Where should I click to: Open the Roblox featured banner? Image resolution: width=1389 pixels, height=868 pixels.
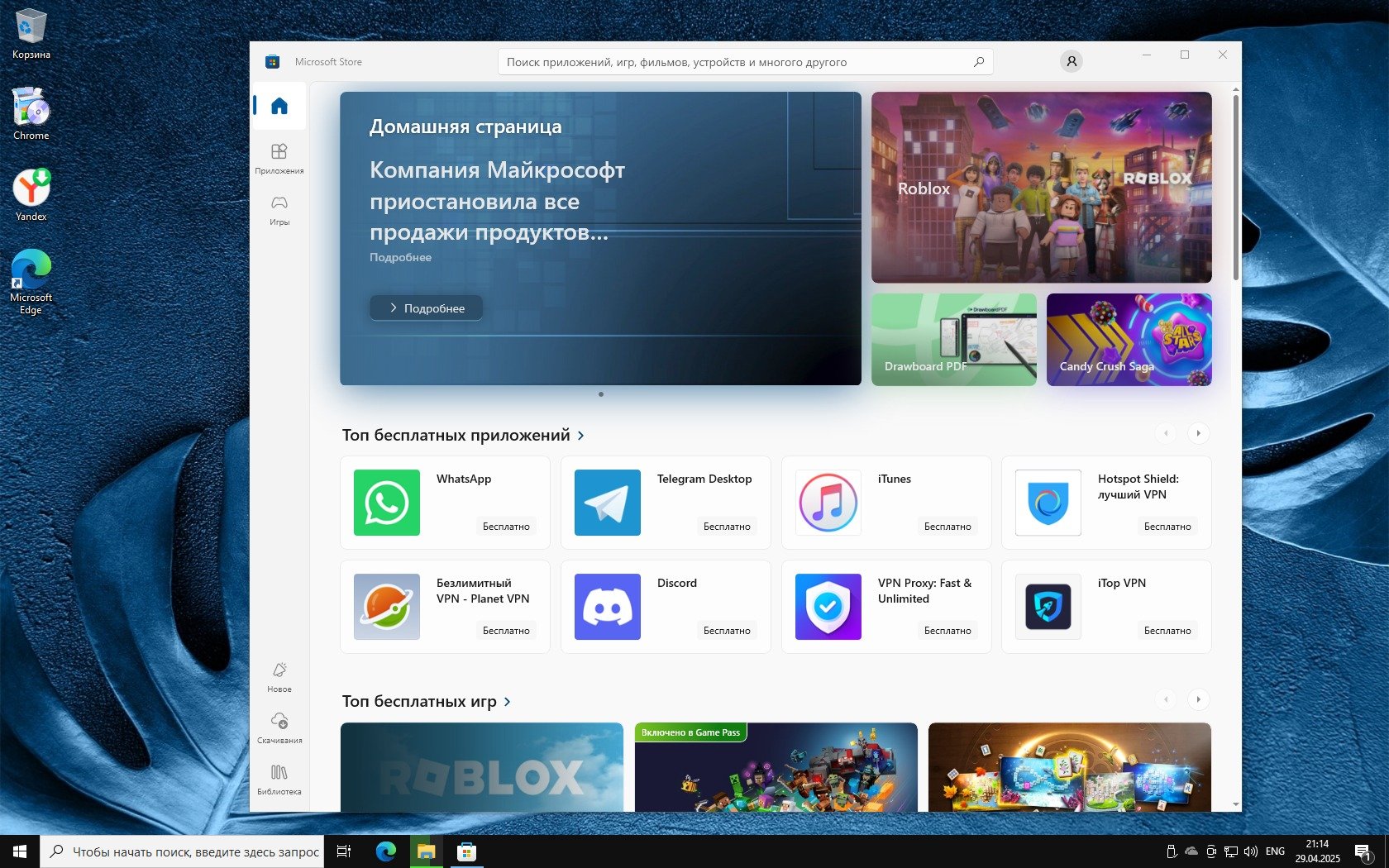[1041, 188]
